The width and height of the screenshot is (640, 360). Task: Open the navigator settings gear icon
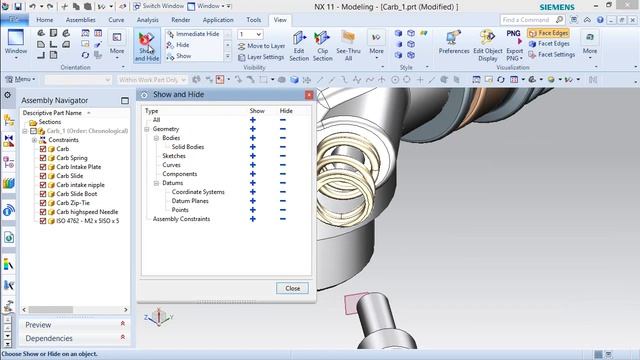[x=7, y=95]
